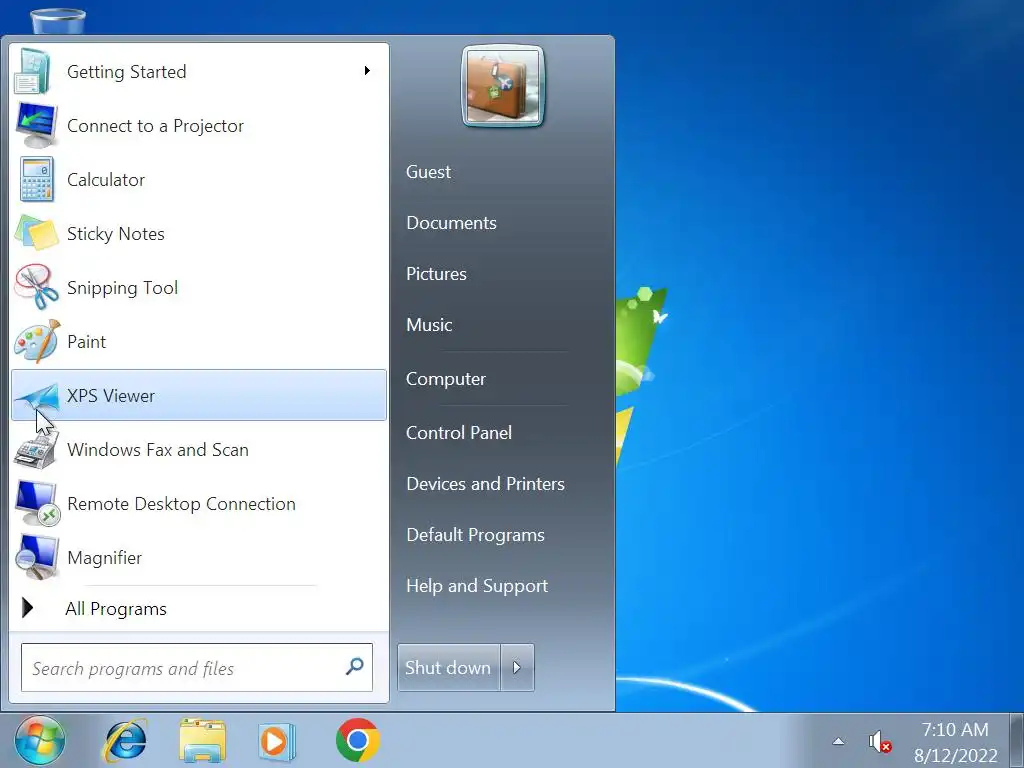This screenshot has width=1024, height=768.
Task: Click the Calculator label
Action: tap(106, 180)
